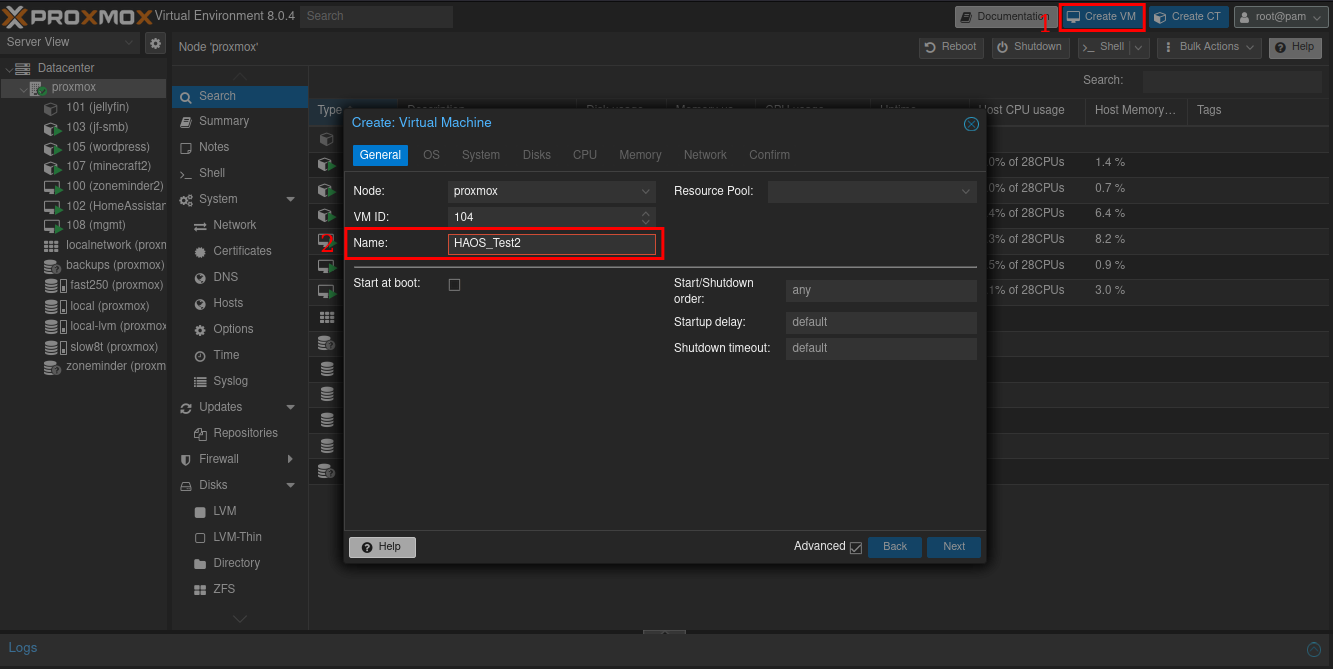Open the Repositories item
This screenshot has width=1333, height=669.
click(239, 433)
